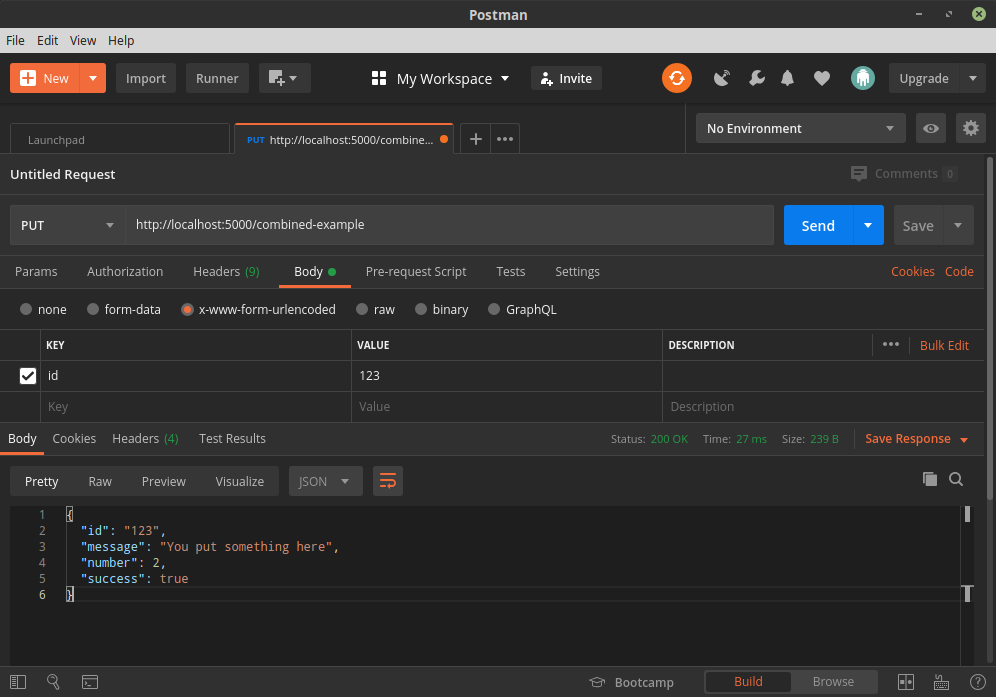Switch to the Authorization tab
The height and width of the screenshot is (697, 996).
click(125, 271)
